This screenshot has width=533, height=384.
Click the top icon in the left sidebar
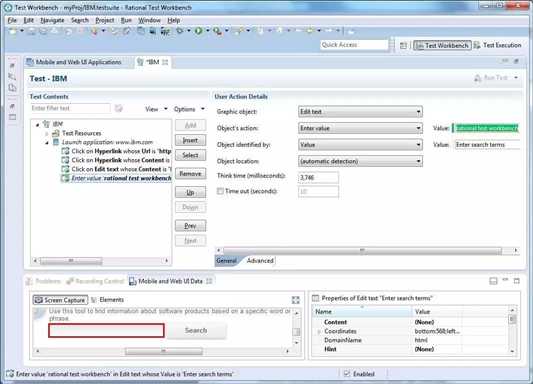[x=12, y=65]
